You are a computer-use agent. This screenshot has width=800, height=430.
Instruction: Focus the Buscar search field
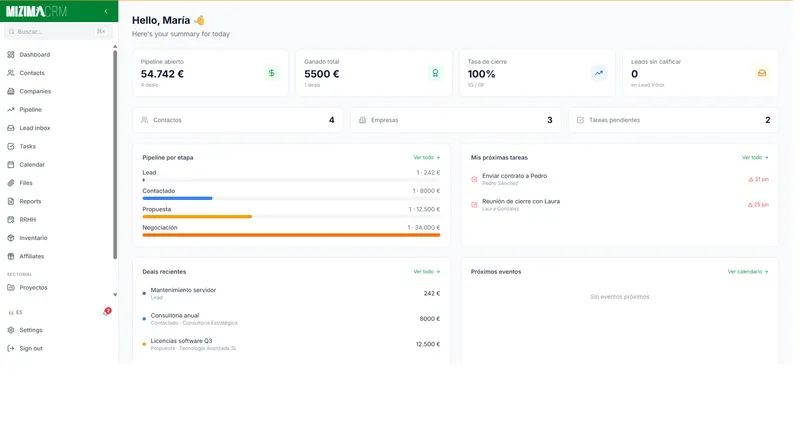57,32
